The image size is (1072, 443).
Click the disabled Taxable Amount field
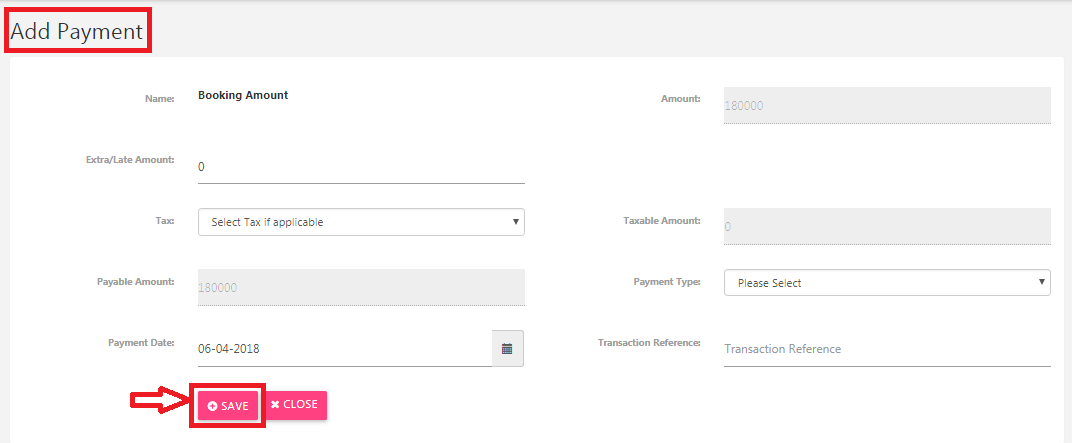point(887,226)
